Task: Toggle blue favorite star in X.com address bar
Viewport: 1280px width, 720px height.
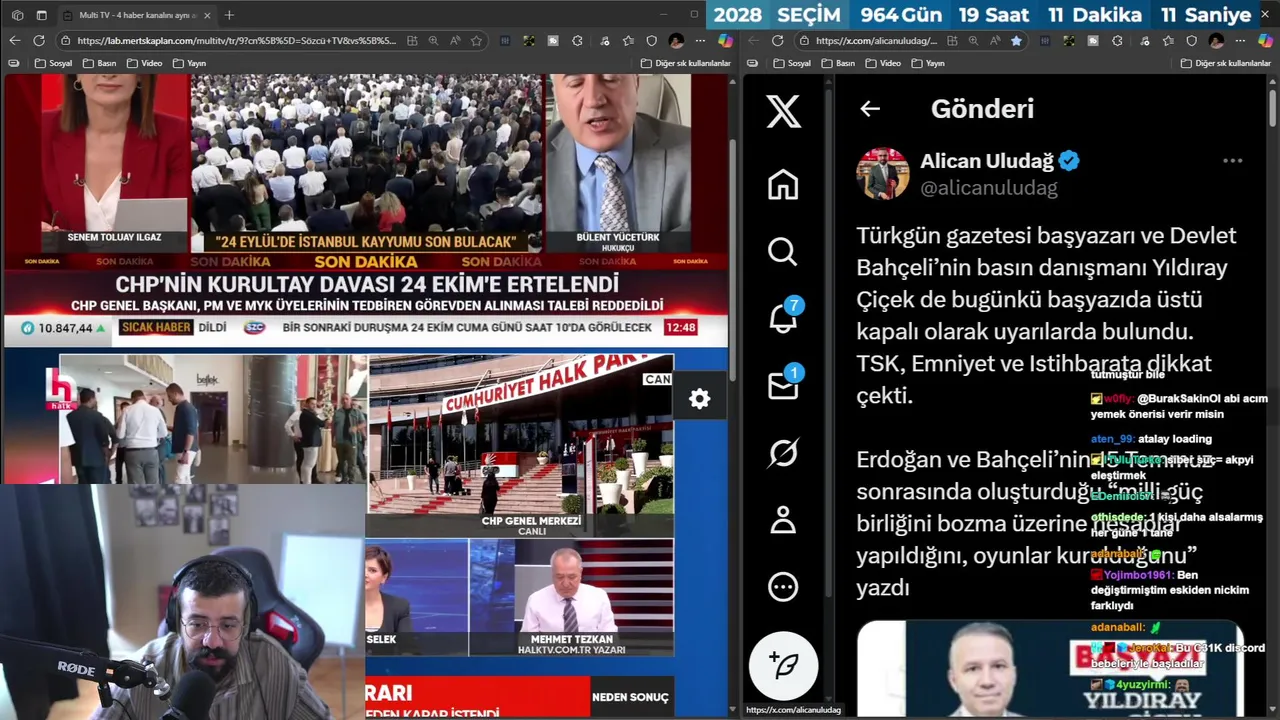Action: [1016, 41]
